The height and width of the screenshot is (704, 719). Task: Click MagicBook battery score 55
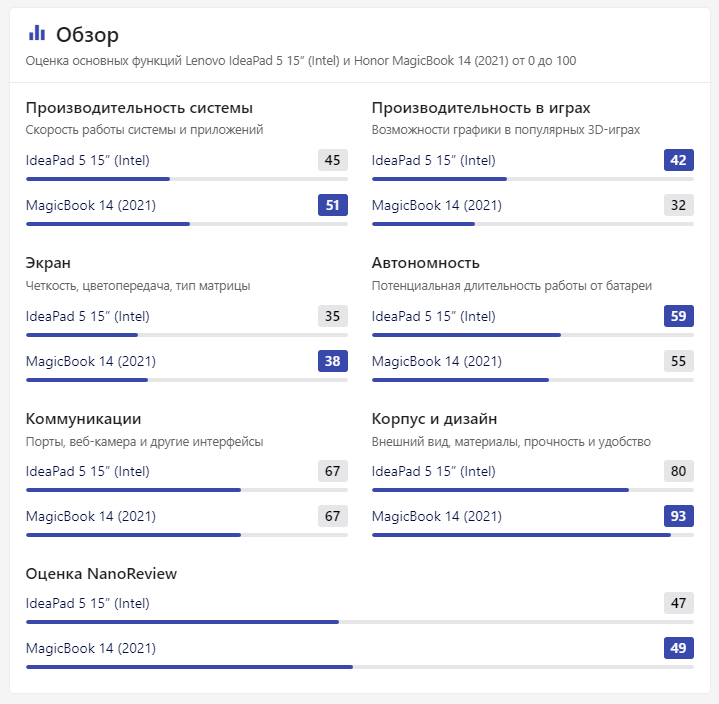coord(679,361)
